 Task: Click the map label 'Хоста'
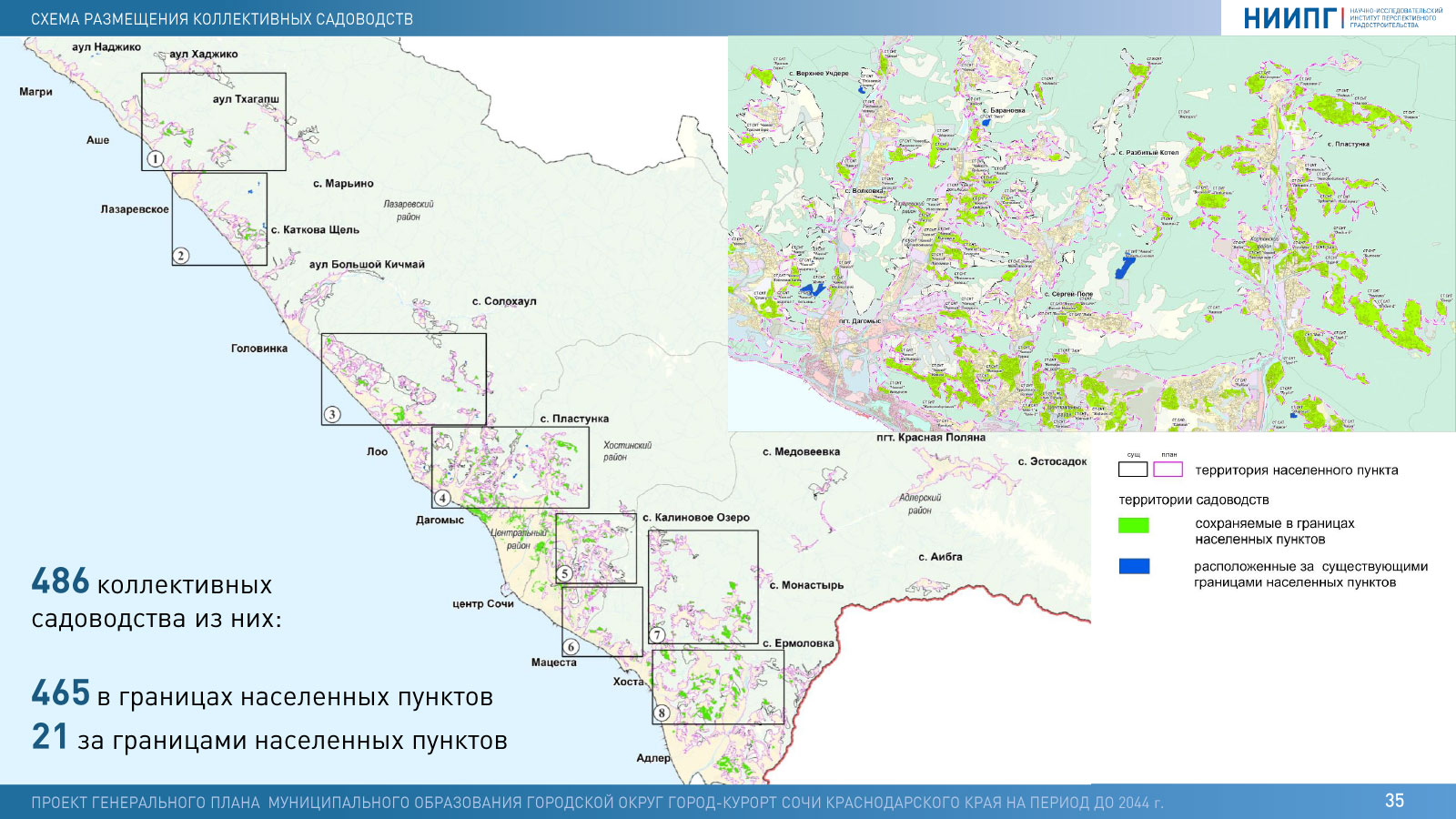point(628,682)
